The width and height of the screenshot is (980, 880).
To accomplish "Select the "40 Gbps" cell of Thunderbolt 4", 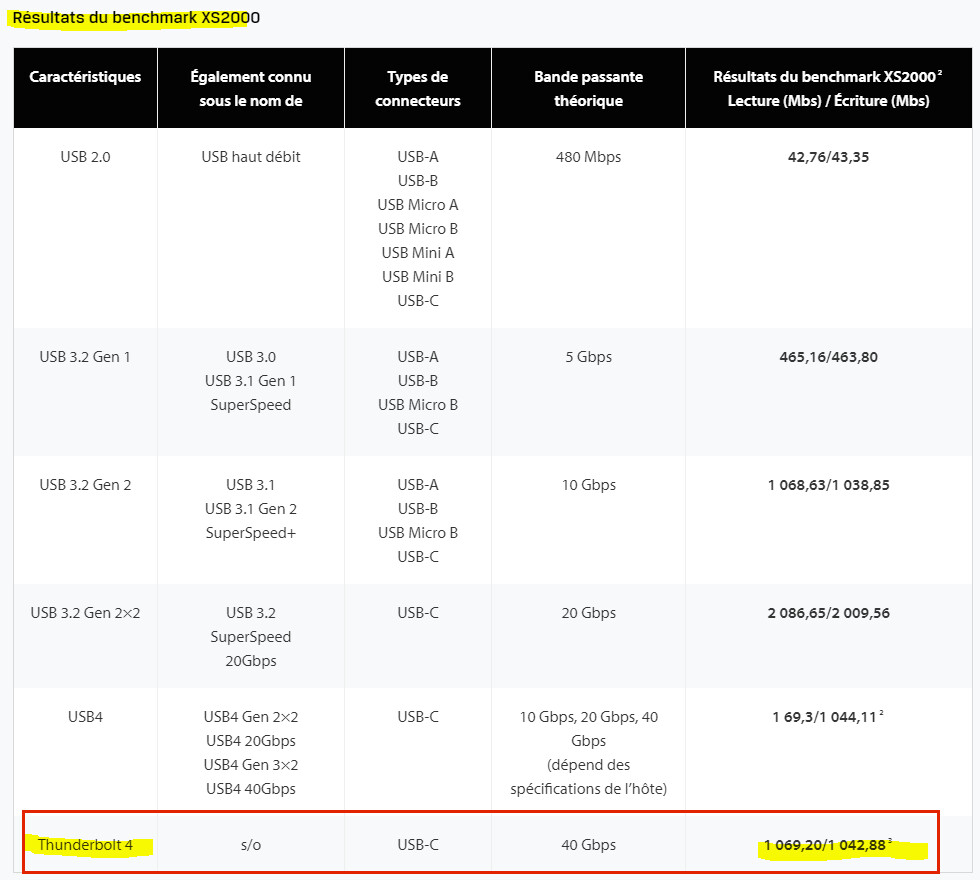I will pos(588,845).
